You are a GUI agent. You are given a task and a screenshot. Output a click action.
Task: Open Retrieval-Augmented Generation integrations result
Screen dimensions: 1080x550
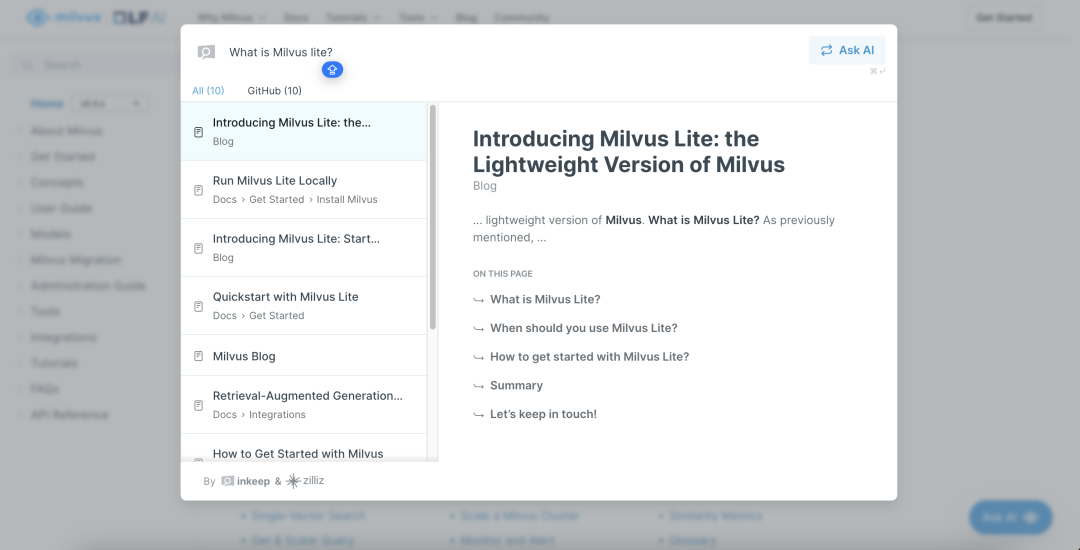coord(304,405)
